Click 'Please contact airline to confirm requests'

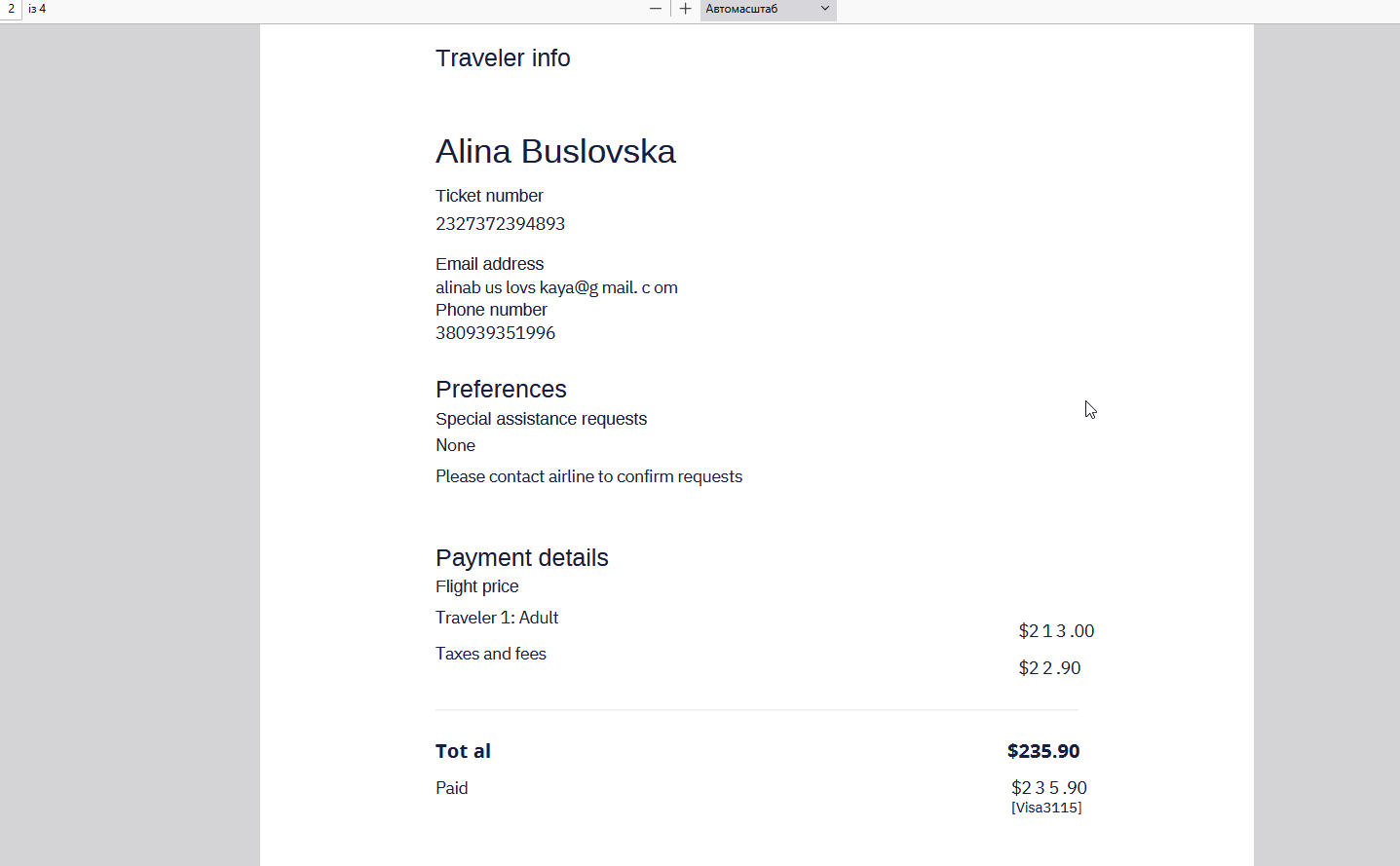click(x=588, y=476)
